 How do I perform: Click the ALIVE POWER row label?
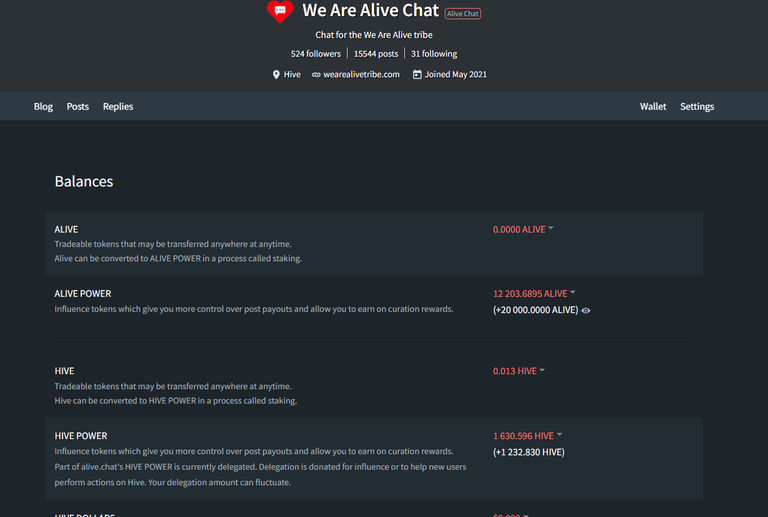point(83,294)
